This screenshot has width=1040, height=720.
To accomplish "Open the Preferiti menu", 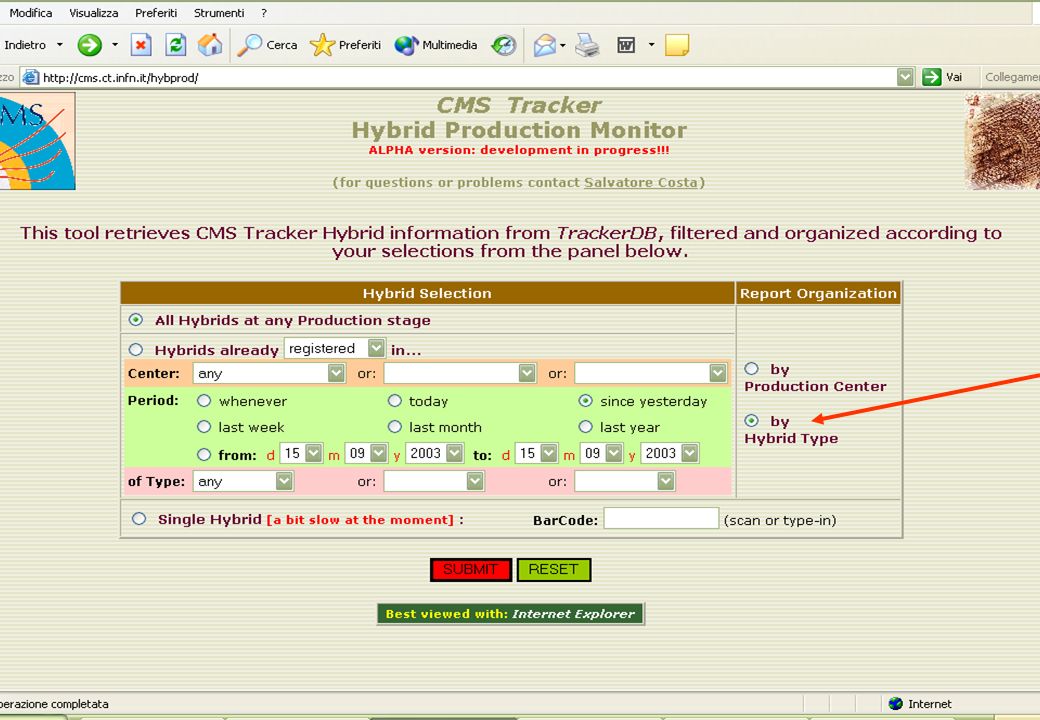I will click(156, 13).
